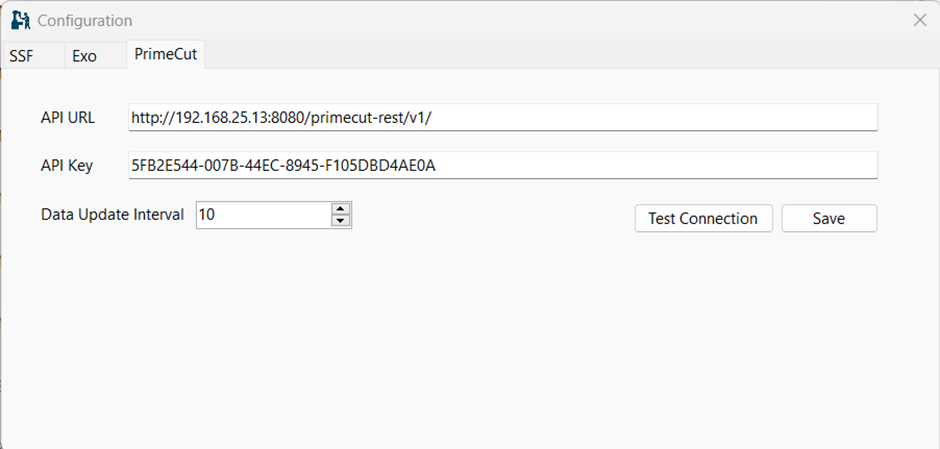This screenshot has height=449, width=940.
Task: Select the PrimeCut tab
Action: (165, 55)
